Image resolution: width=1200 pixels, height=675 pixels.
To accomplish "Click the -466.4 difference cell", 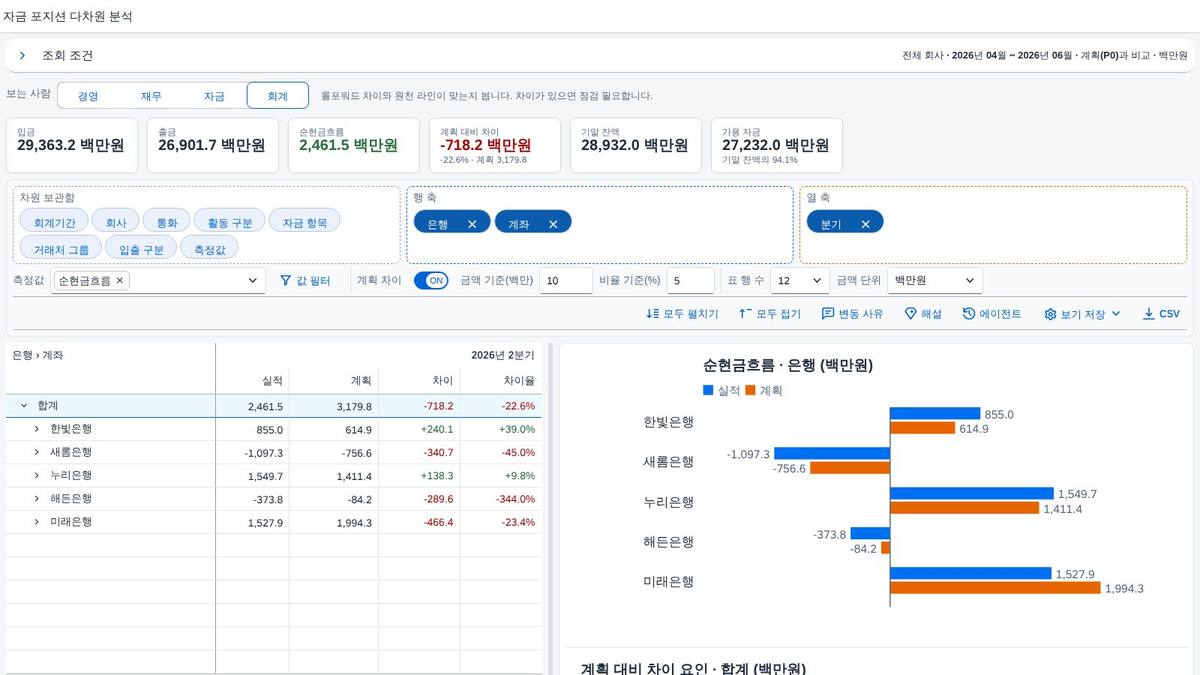I will [x=420, y=522].
